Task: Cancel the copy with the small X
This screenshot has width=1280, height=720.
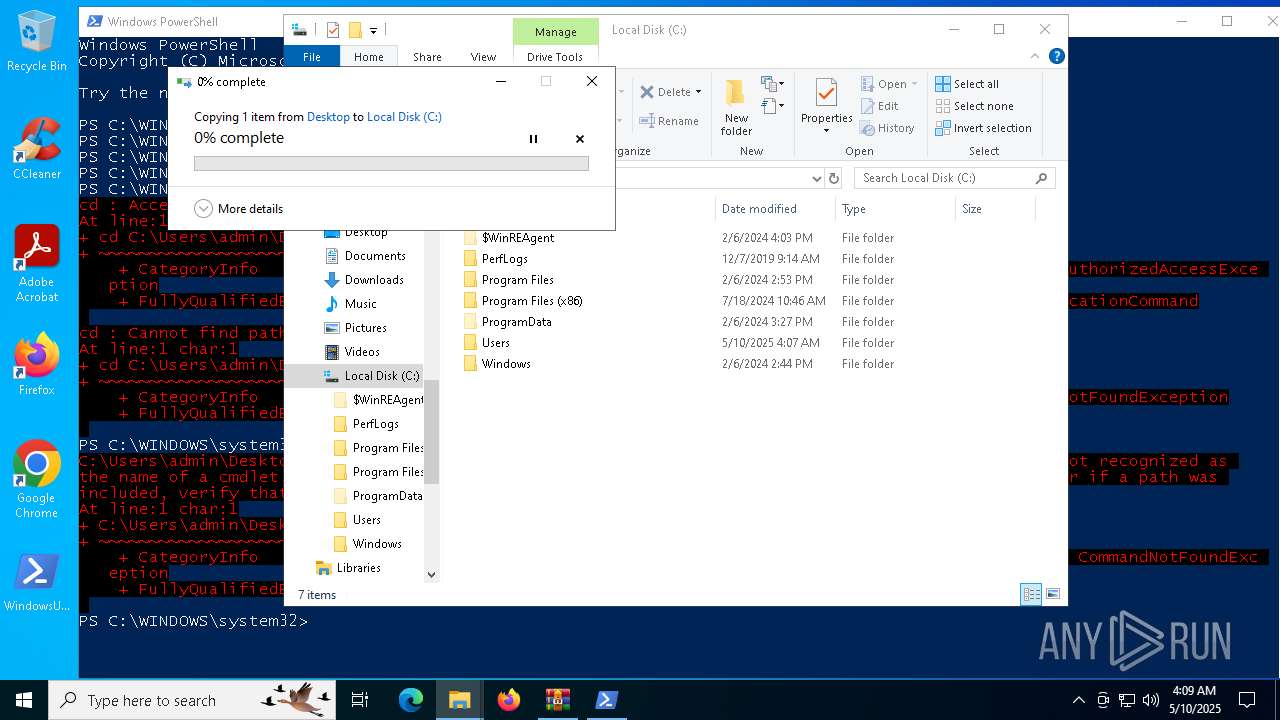Action: [x=580, y=139]
